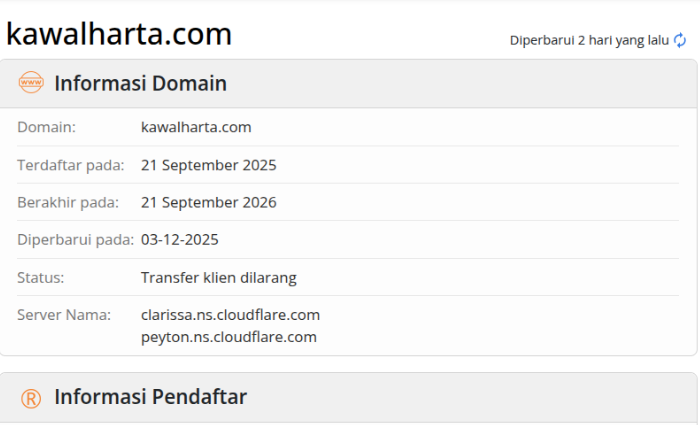Screen dimensions: 700x425
Task: Click the peyton.ns.cloudflare.com name server
Action: coord(229,337)
